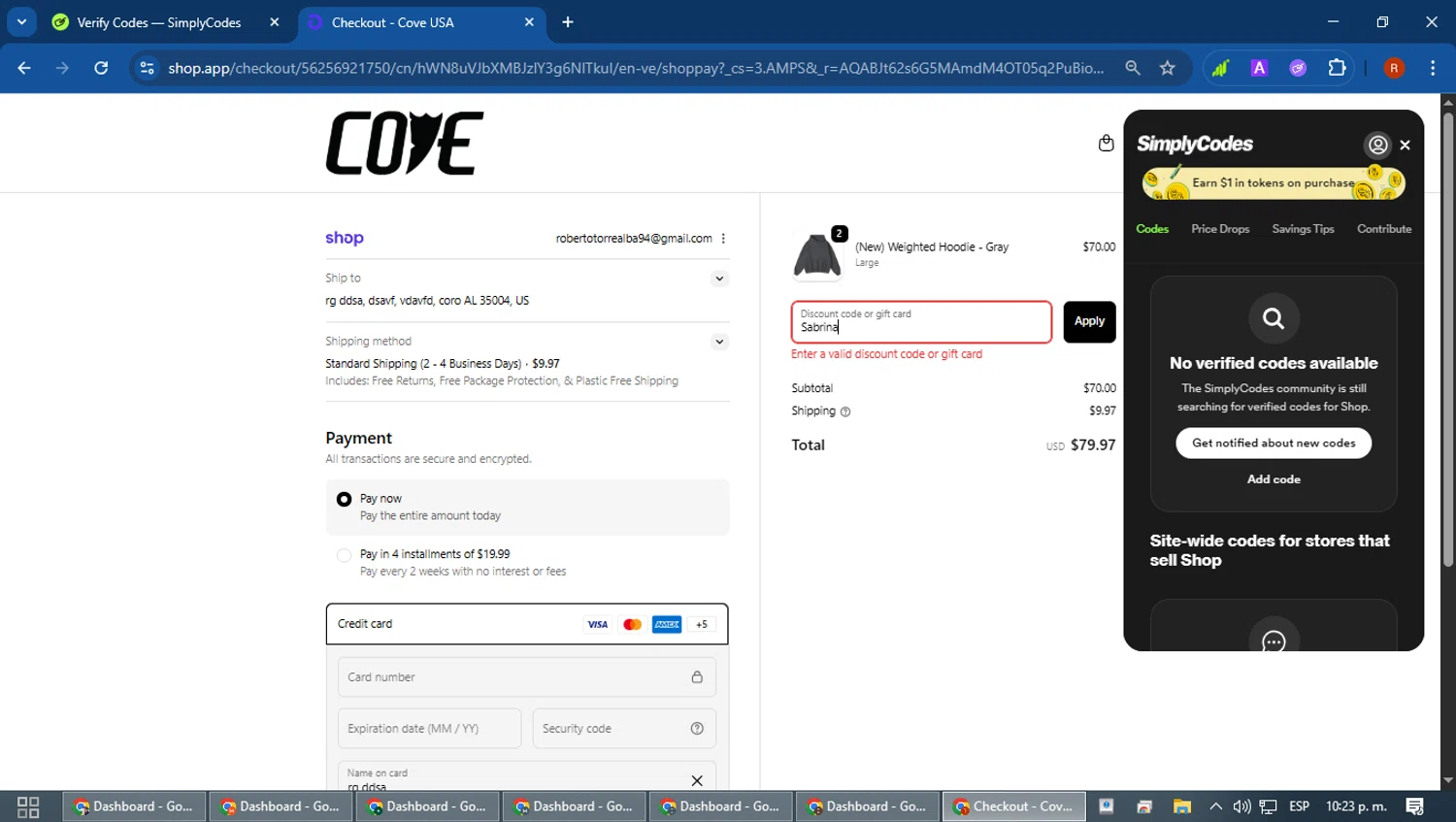Viewport: 1456px width, 822px height.
Task: Open Windows Task View button
Action: coord(28,806)
